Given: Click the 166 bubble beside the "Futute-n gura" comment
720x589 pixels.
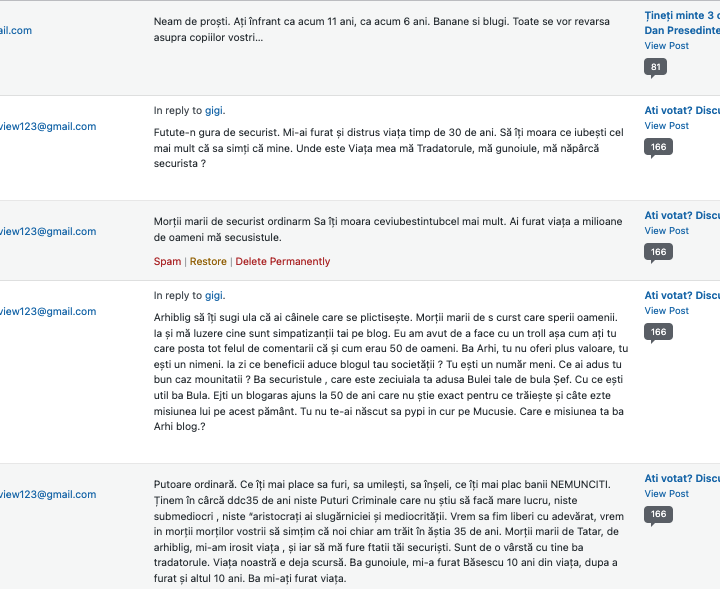Looking at the screenshot, I should [656, 148].
